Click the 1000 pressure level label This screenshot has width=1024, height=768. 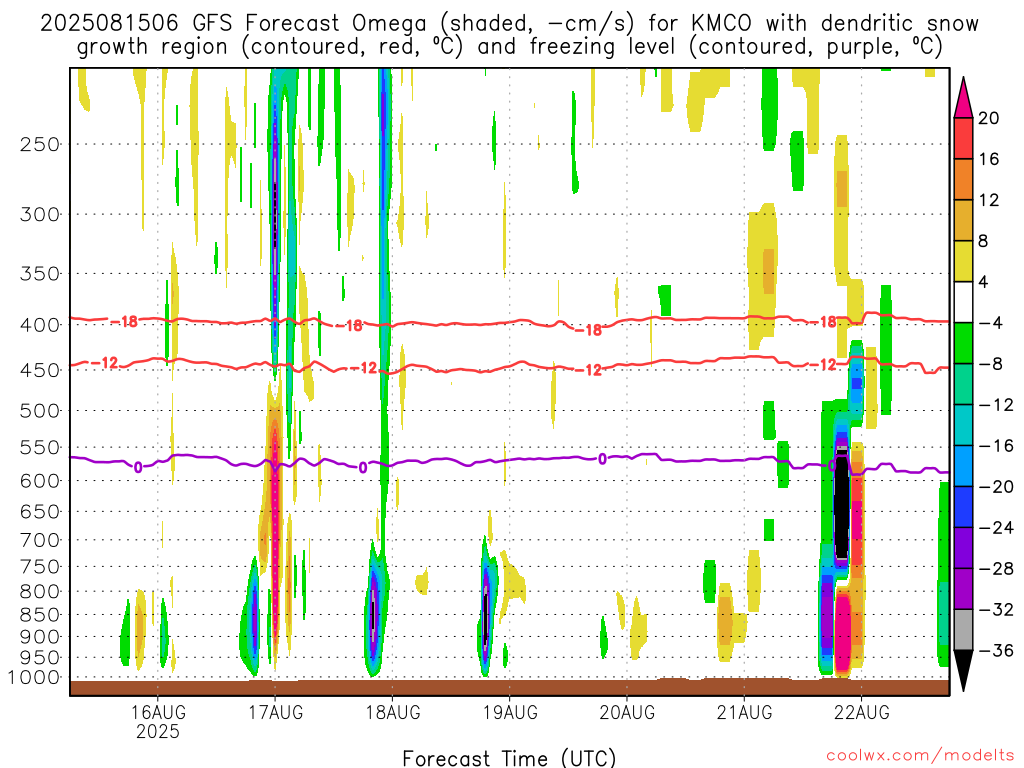pos(34,678)
